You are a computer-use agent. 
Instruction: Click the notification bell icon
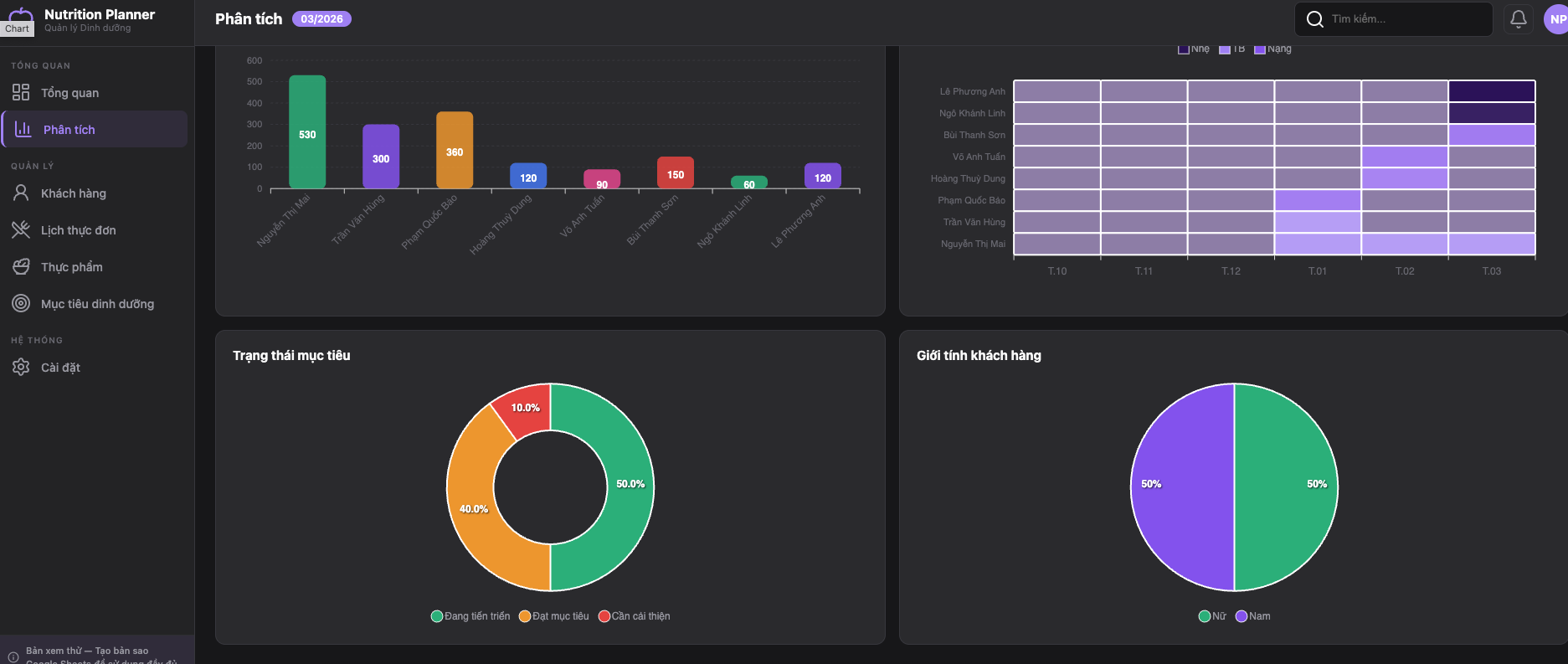(1518, 18)
